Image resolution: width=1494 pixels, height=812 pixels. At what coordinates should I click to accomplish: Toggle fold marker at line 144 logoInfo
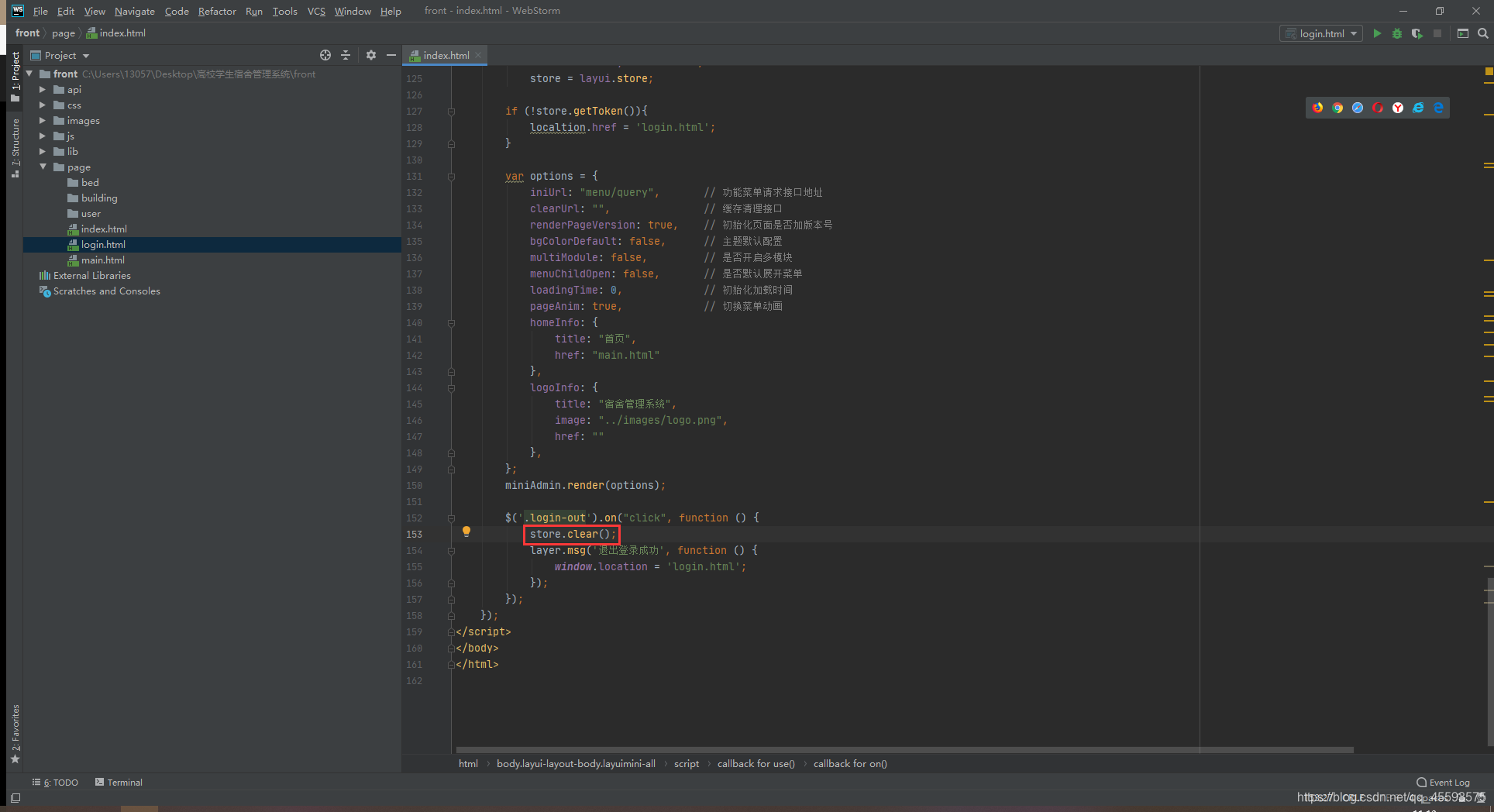tap(451, 387)
